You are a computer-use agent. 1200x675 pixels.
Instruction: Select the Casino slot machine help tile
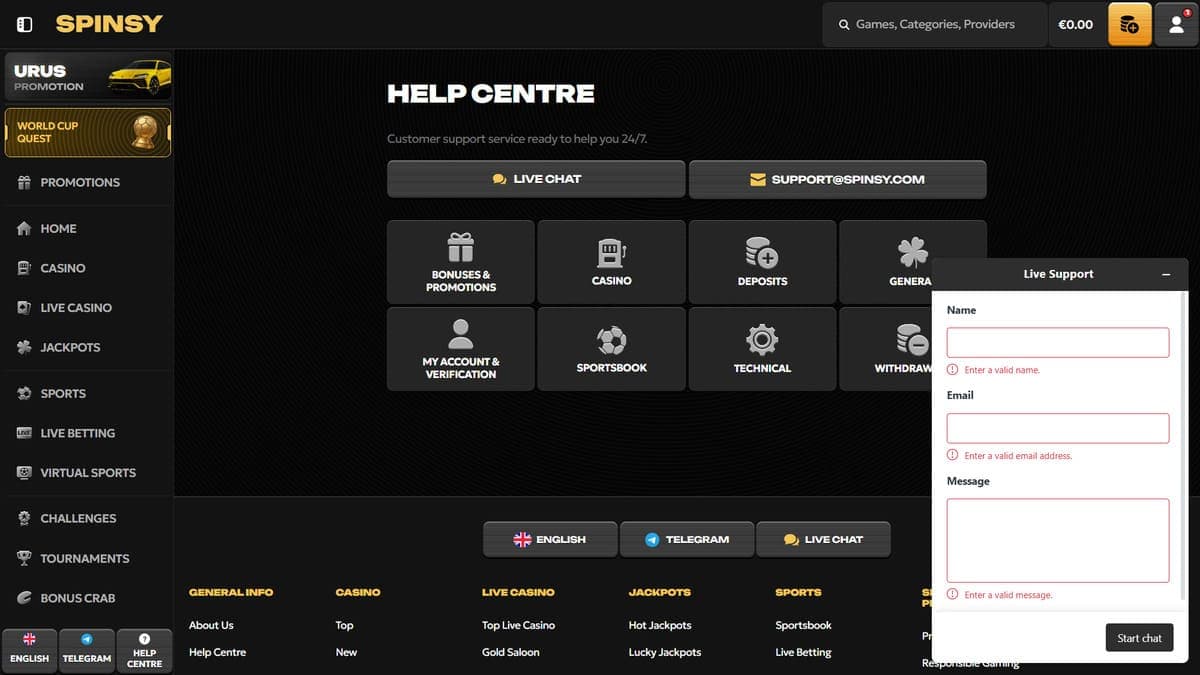612,262
